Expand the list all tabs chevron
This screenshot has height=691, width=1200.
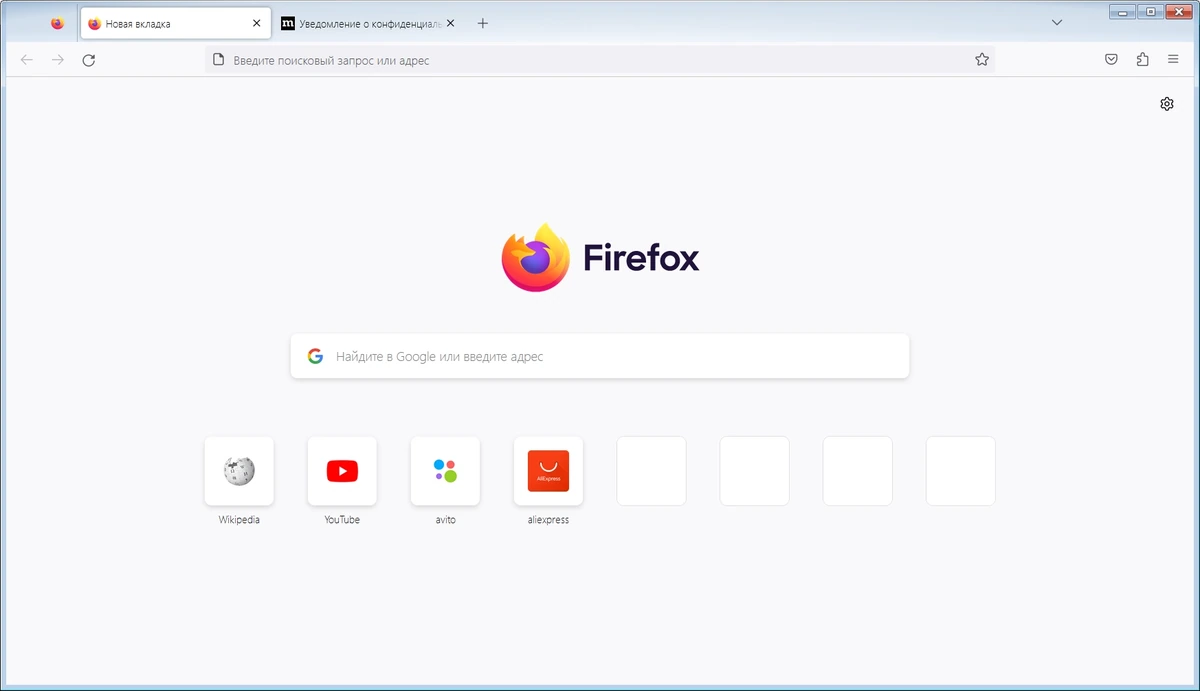[x=1057, y=23]
